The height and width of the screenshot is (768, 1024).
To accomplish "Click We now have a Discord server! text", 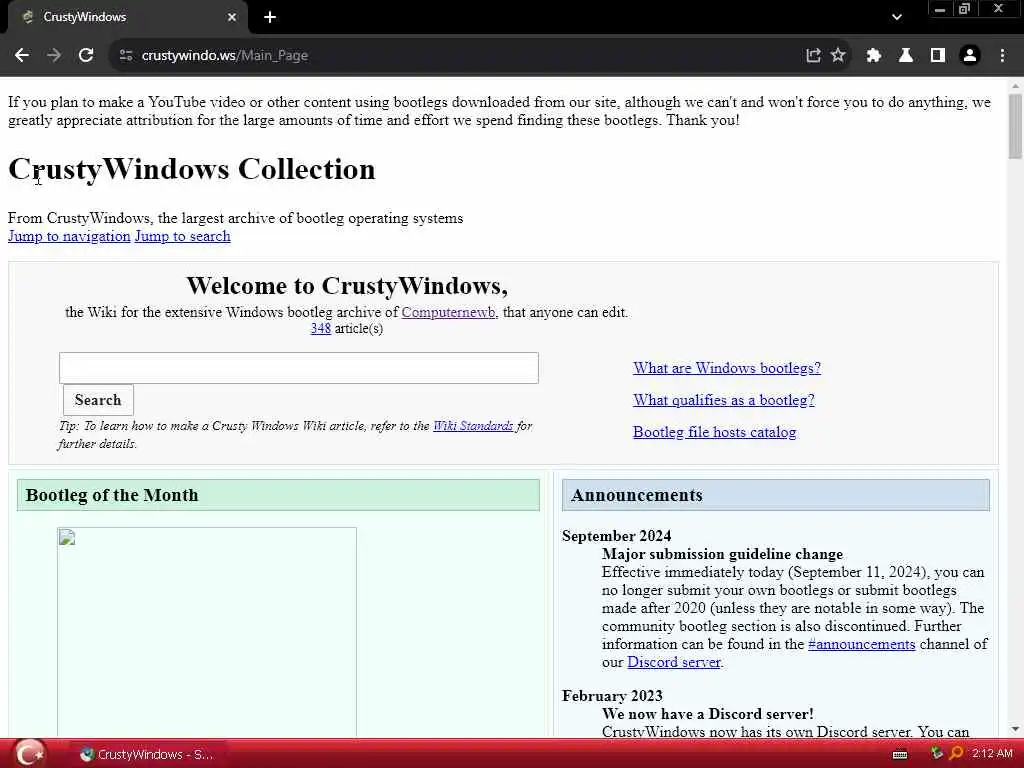I will (708, 714).
